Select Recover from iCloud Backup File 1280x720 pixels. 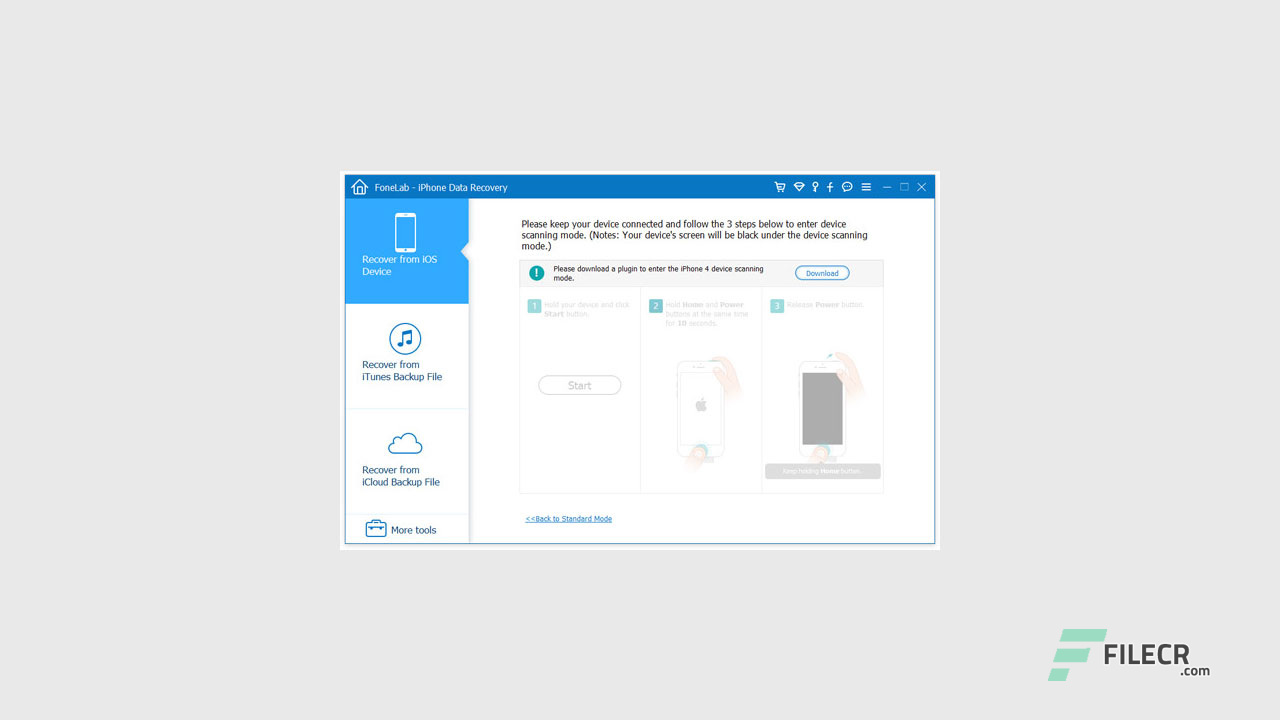[x=407, y=461]
